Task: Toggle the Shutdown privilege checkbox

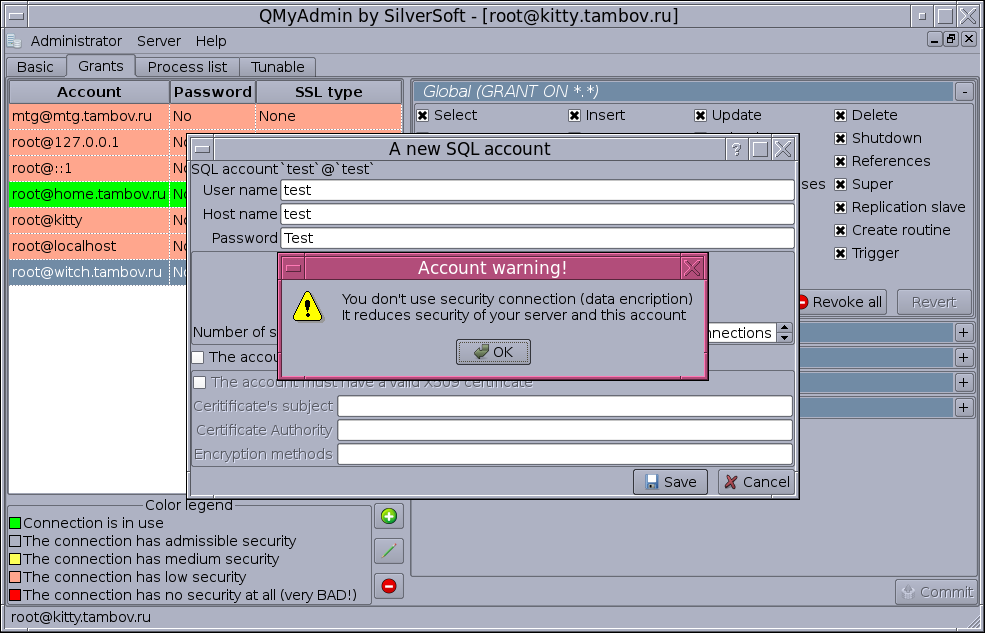Action: [841, 138]
